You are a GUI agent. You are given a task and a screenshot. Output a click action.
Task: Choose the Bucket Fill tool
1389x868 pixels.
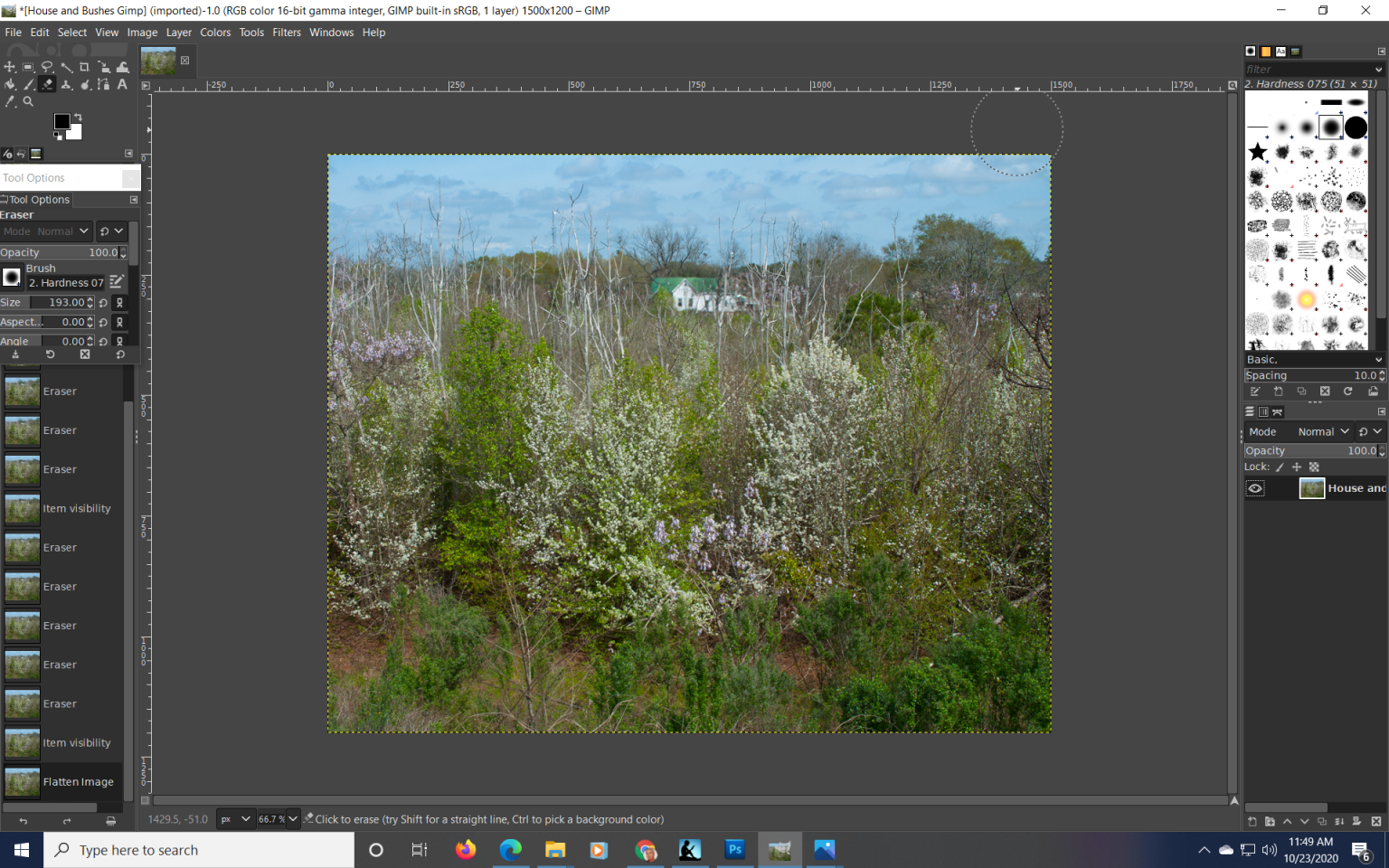[x=10, y=84]
